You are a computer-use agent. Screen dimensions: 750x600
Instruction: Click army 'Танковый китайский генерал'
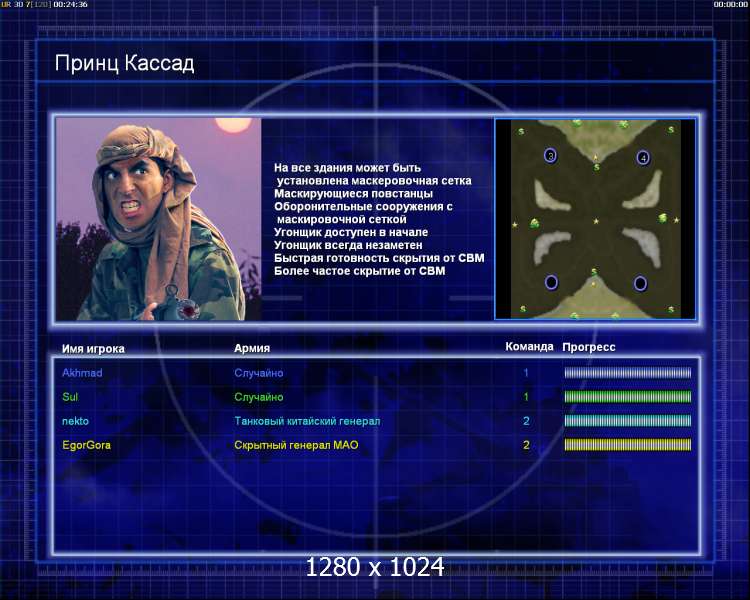(307, 421)
